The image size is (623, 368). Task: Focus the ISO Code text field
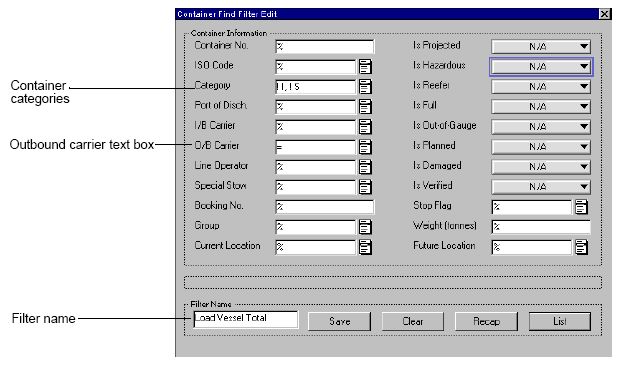pos(315,66)
